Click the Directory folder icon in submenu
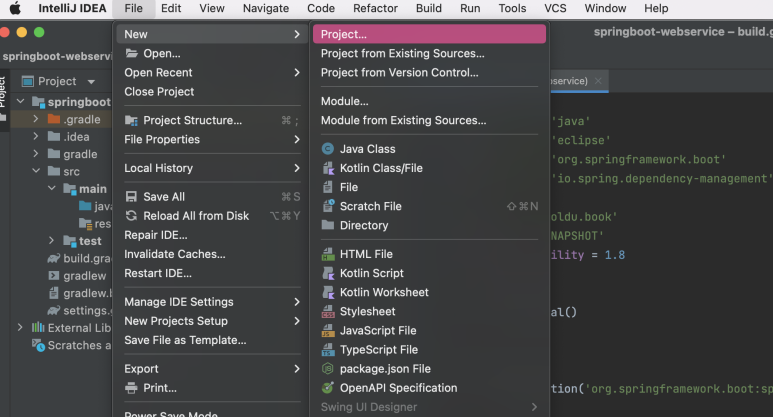The height and width of the screenshot is (417, 773). [x=328, y=225]
